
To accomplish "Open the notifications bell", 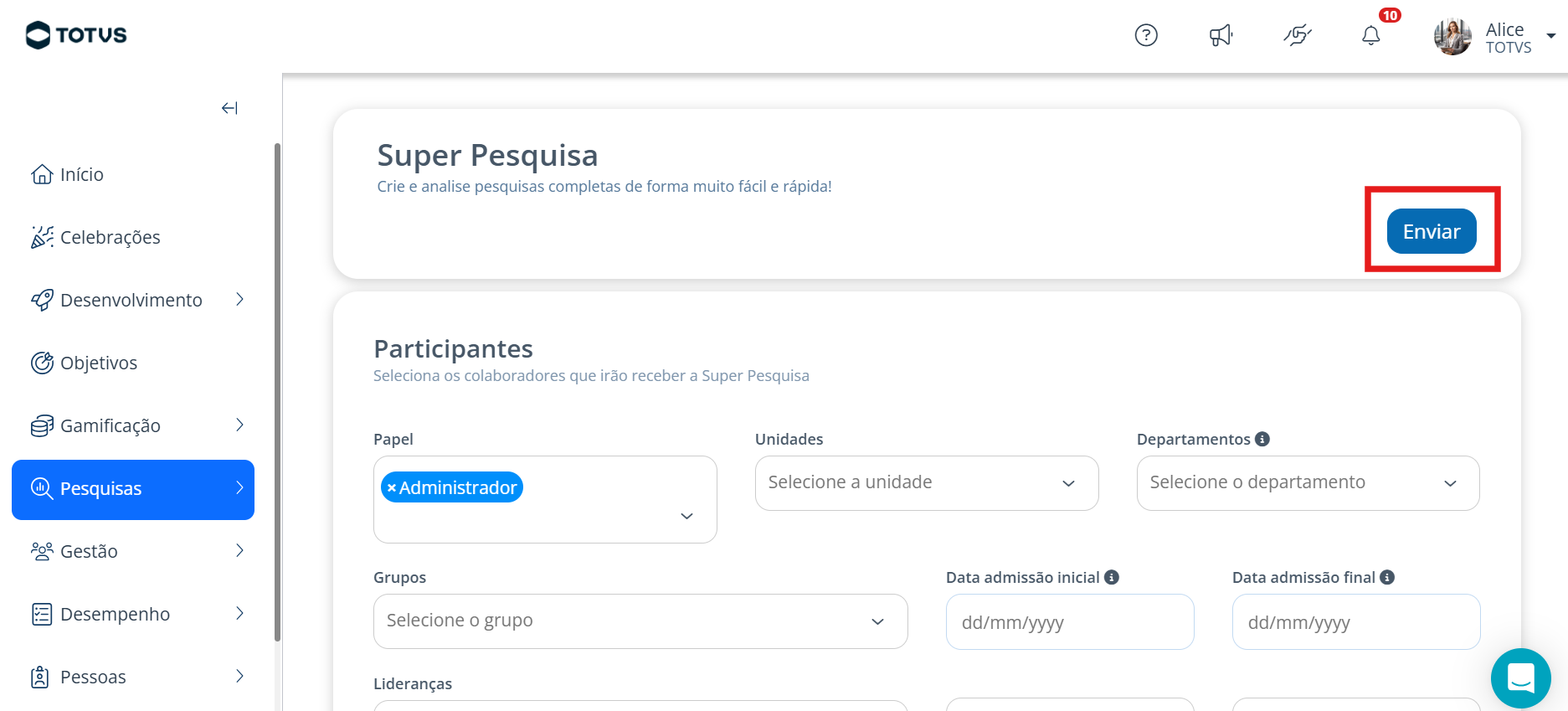I will tap(1371, 35).
